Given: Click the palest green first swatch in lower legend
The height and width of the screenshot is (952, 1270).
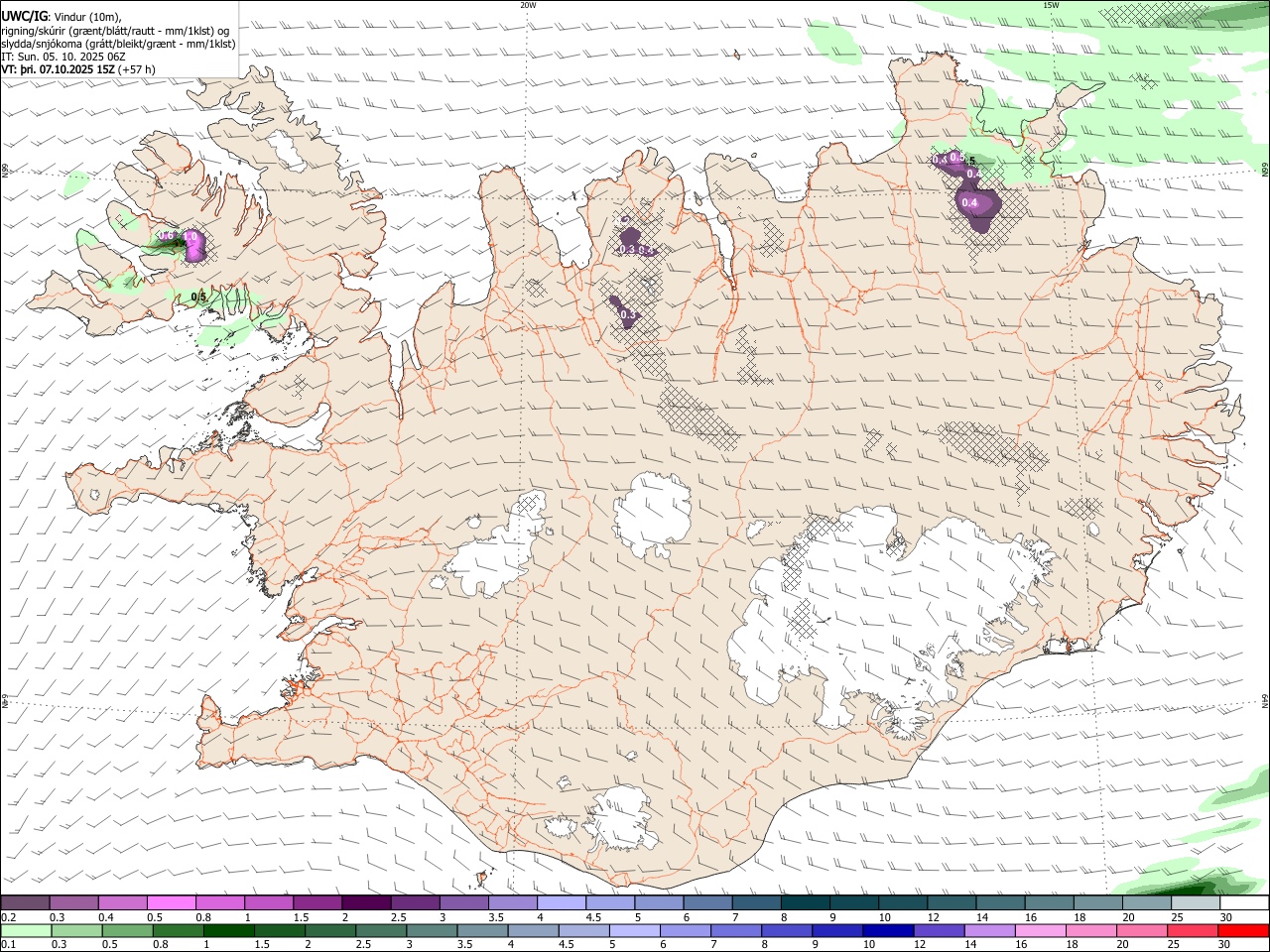Looking at the screenshot, I should tap(26, 931).
